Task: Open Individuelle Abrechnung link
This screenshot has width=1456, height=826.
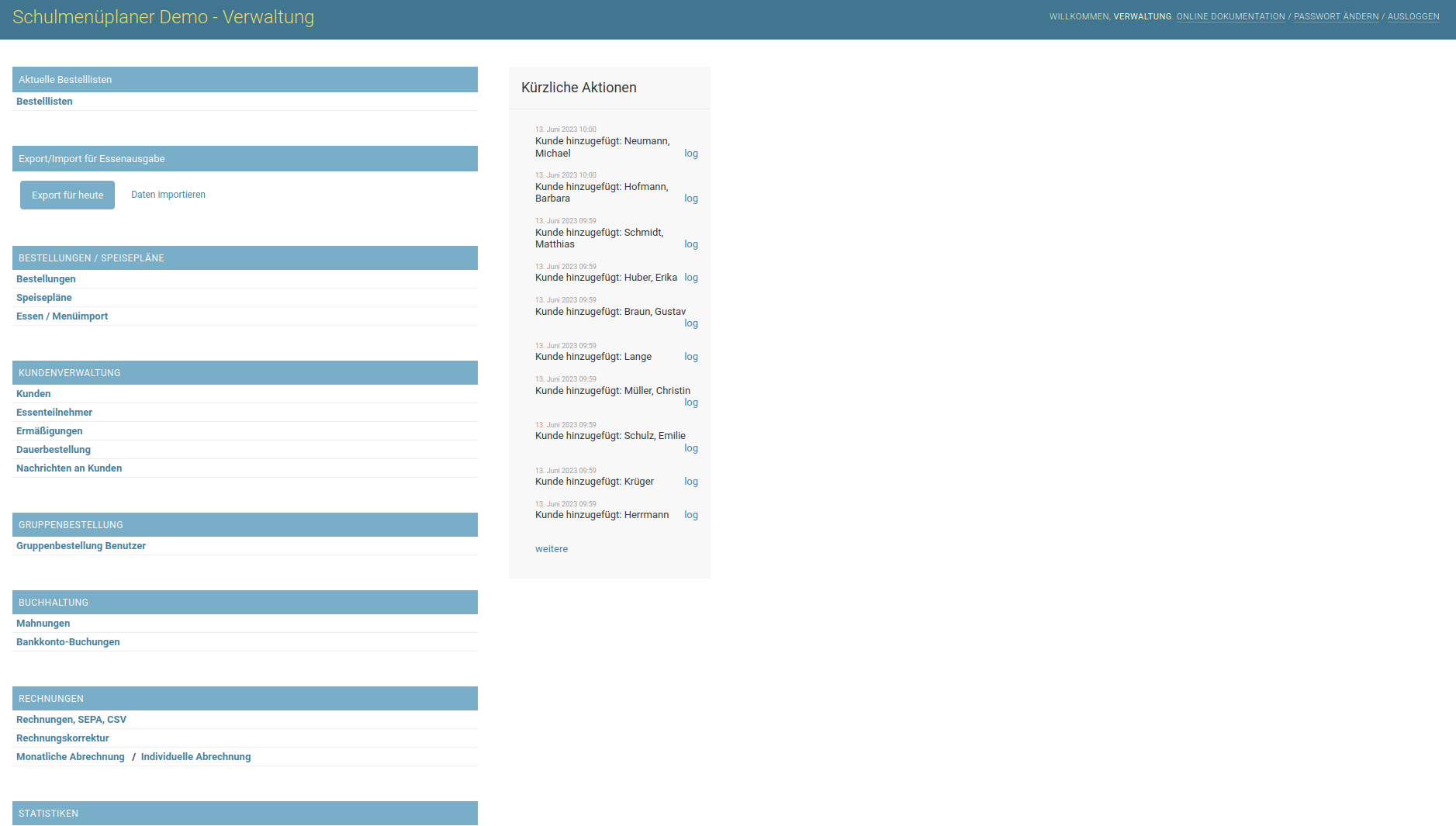Action: [x=195, y=757]
